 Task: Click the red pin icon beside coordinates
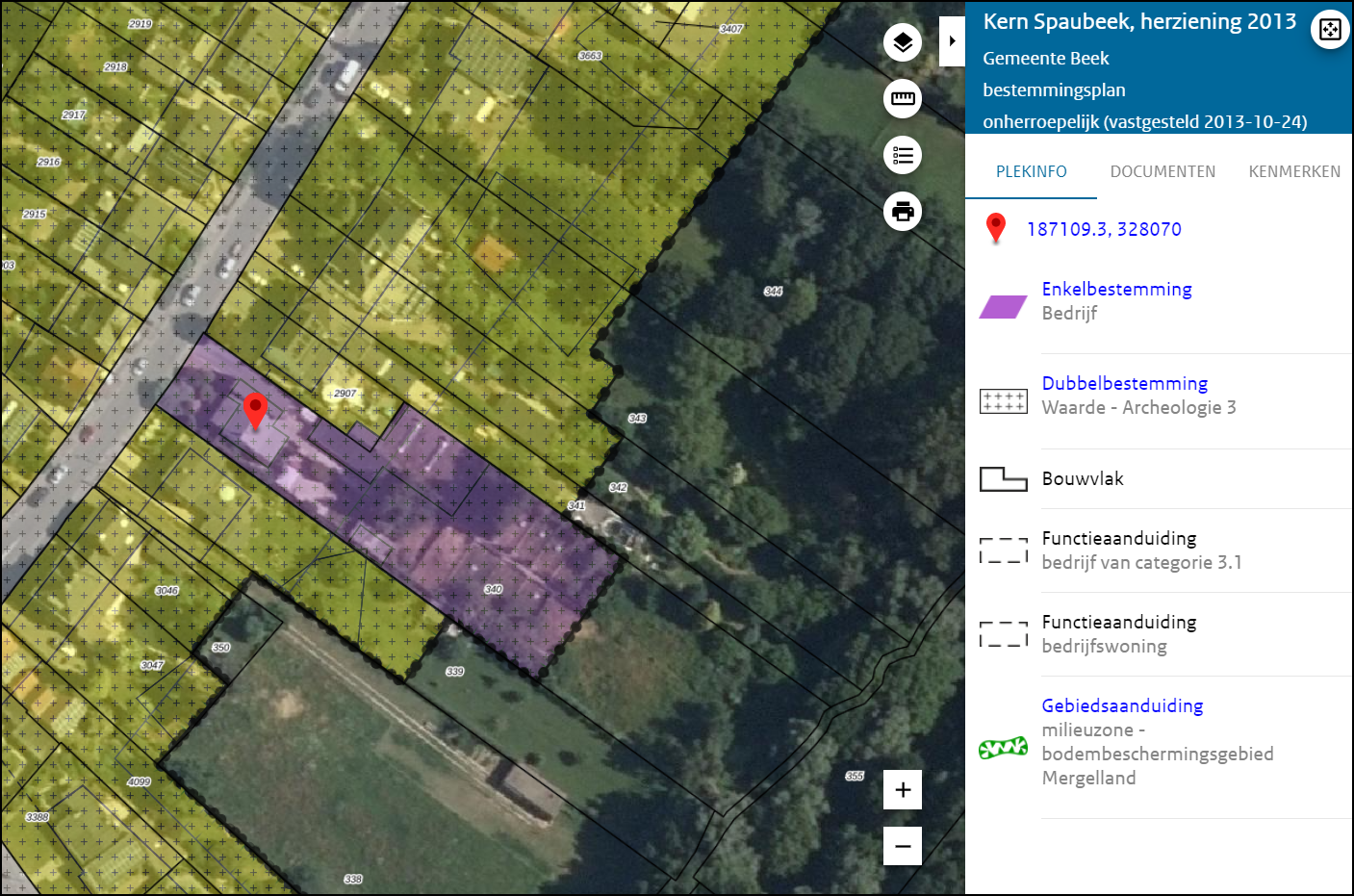coord(996,229)
